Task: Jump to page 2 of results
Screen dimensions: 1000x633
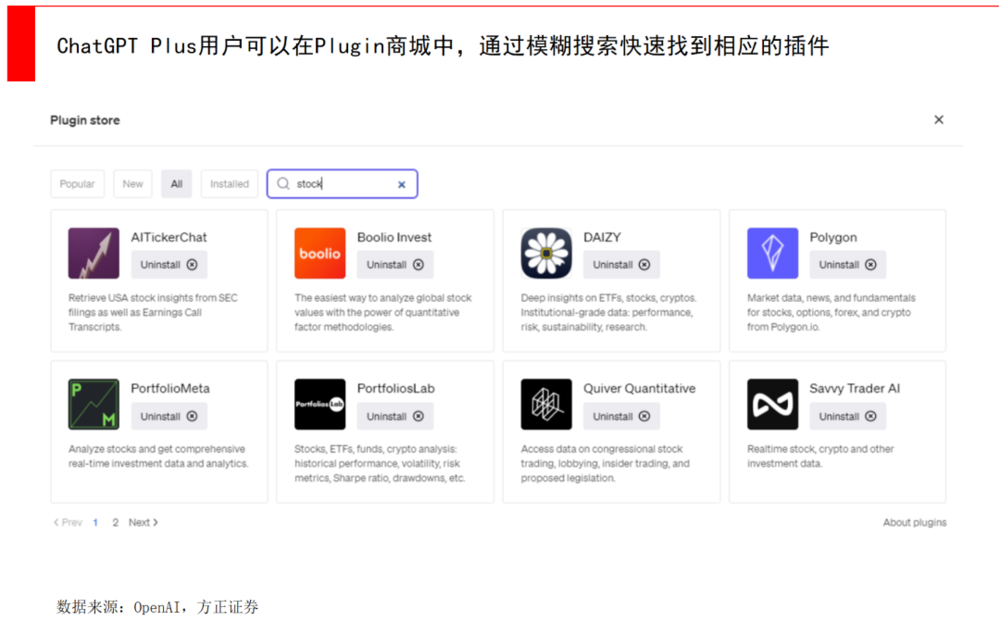Action: pyautogui.click(x=116, y=522)
